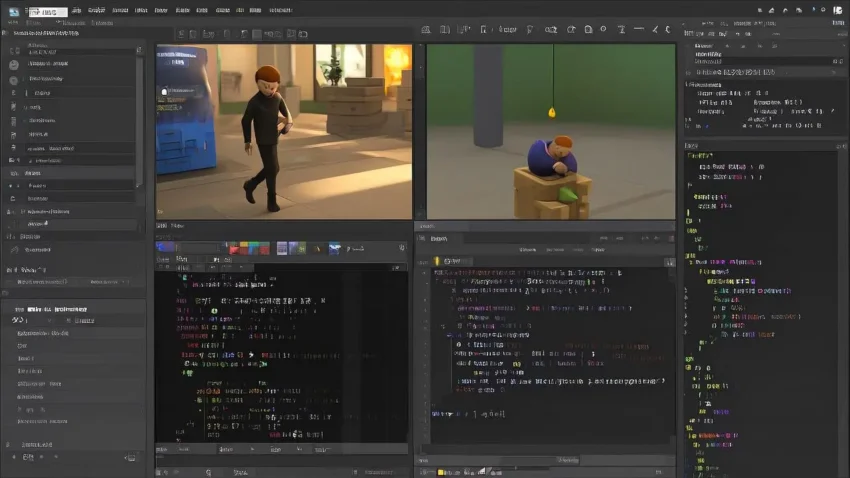The width and height of the screenshot is (850, 478).
Task: Click the monitor-shaped icon starting the right viewport toolbar
Action: coord(426,30)
